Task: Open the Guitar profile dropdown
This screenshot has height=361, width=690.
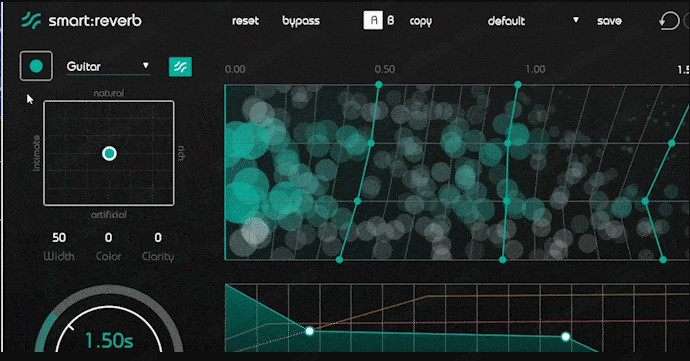Action: [x=108, y=66]
